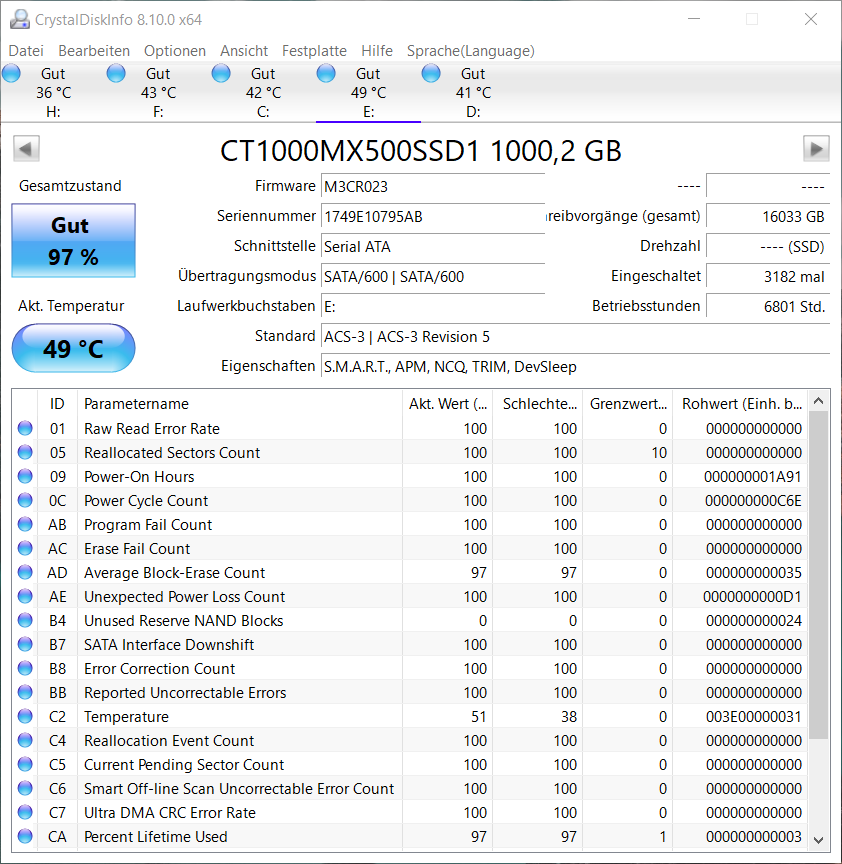Click status orb for Current Pending Sector Count
The height and width of the screenshot is (864, 842).
[x=25, y=764]
